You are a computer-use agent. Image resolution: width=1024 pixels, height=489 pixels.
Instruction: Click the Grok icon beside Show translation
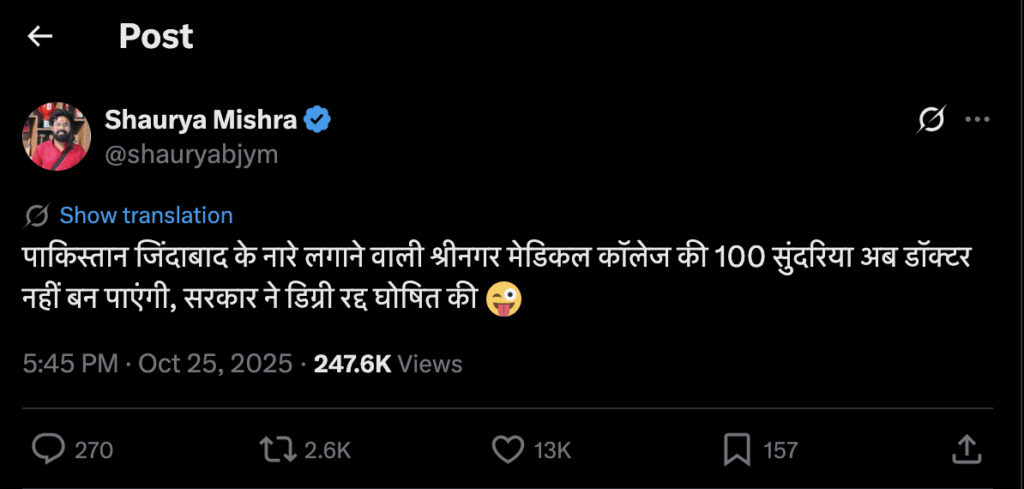click(x=37, y=215)
